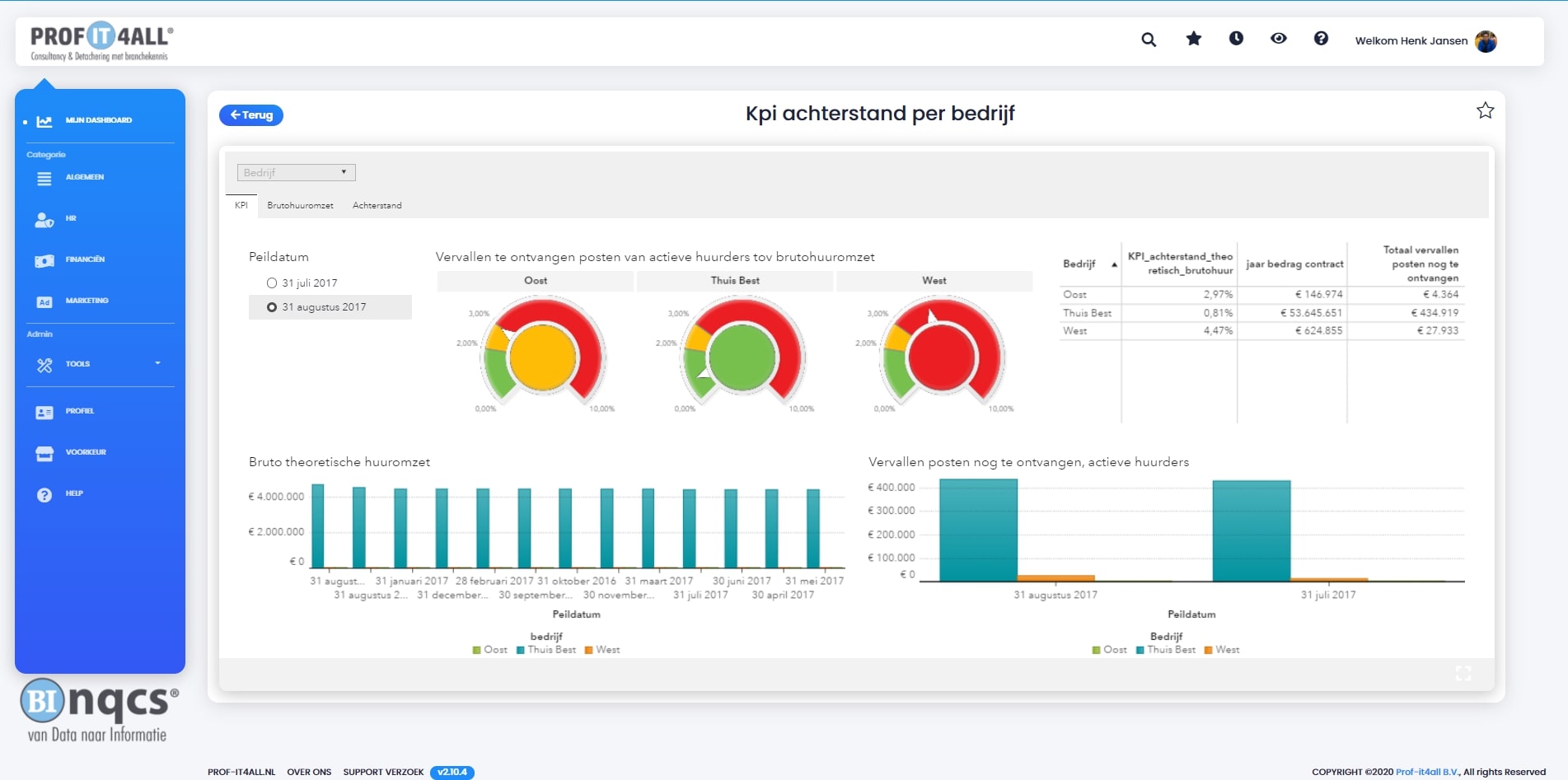Switch to the Achterstand tab
The width and height of the screenshot is (1568, 780).
pos(377,206)
